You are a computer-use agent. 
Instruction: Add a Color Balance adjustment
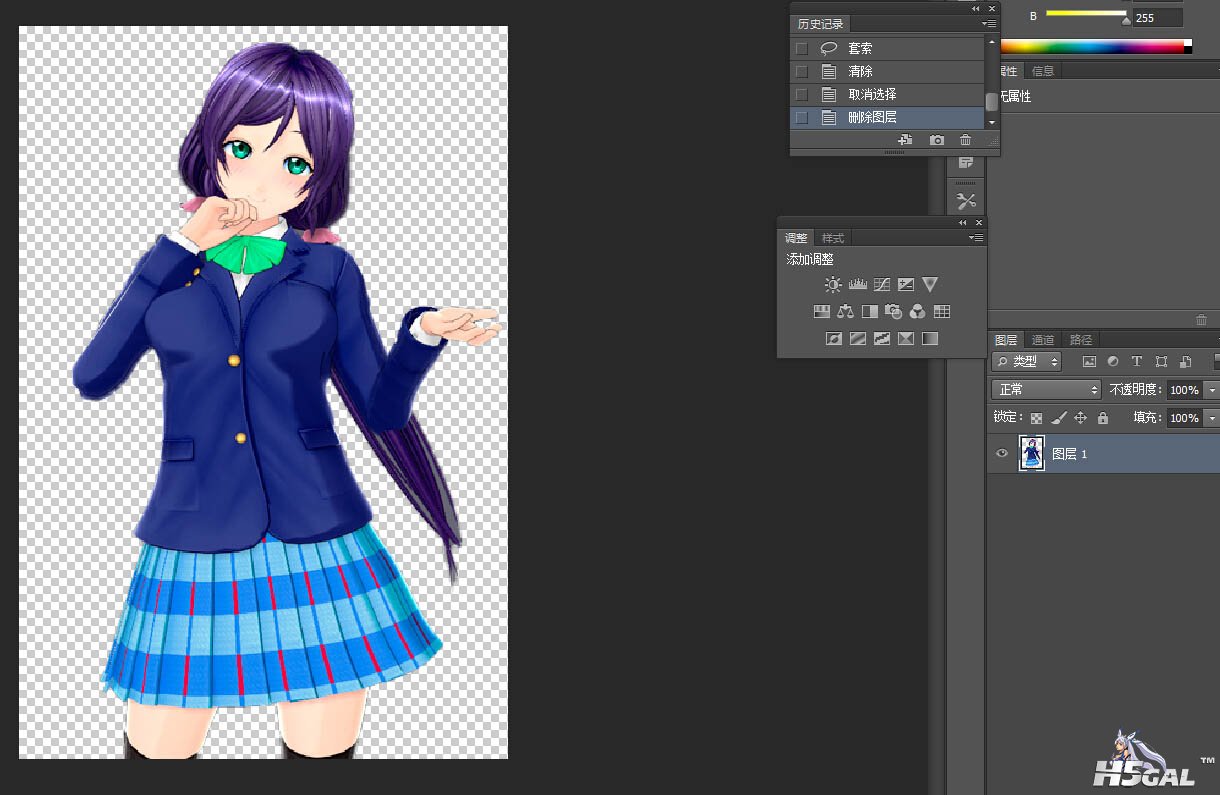846,312
